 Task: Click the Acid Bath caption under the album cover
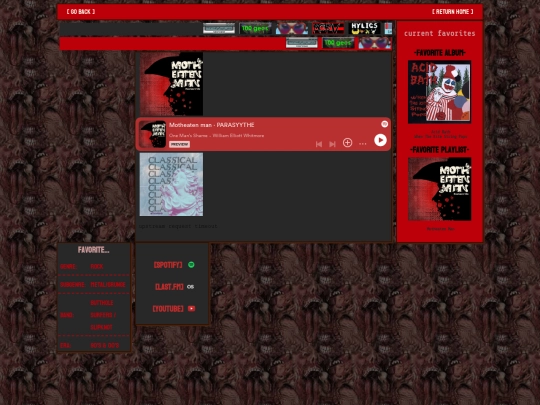tap(440, 134)
